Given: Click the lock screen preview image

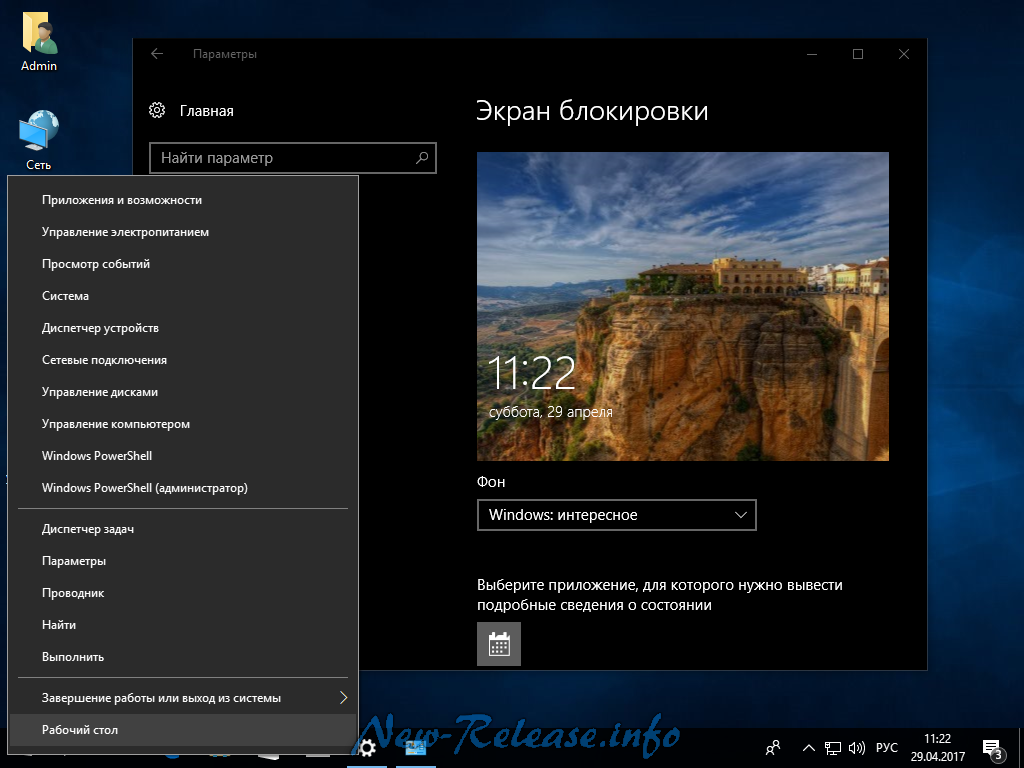Looking at the screenshot, I should (x=682, y=306).
